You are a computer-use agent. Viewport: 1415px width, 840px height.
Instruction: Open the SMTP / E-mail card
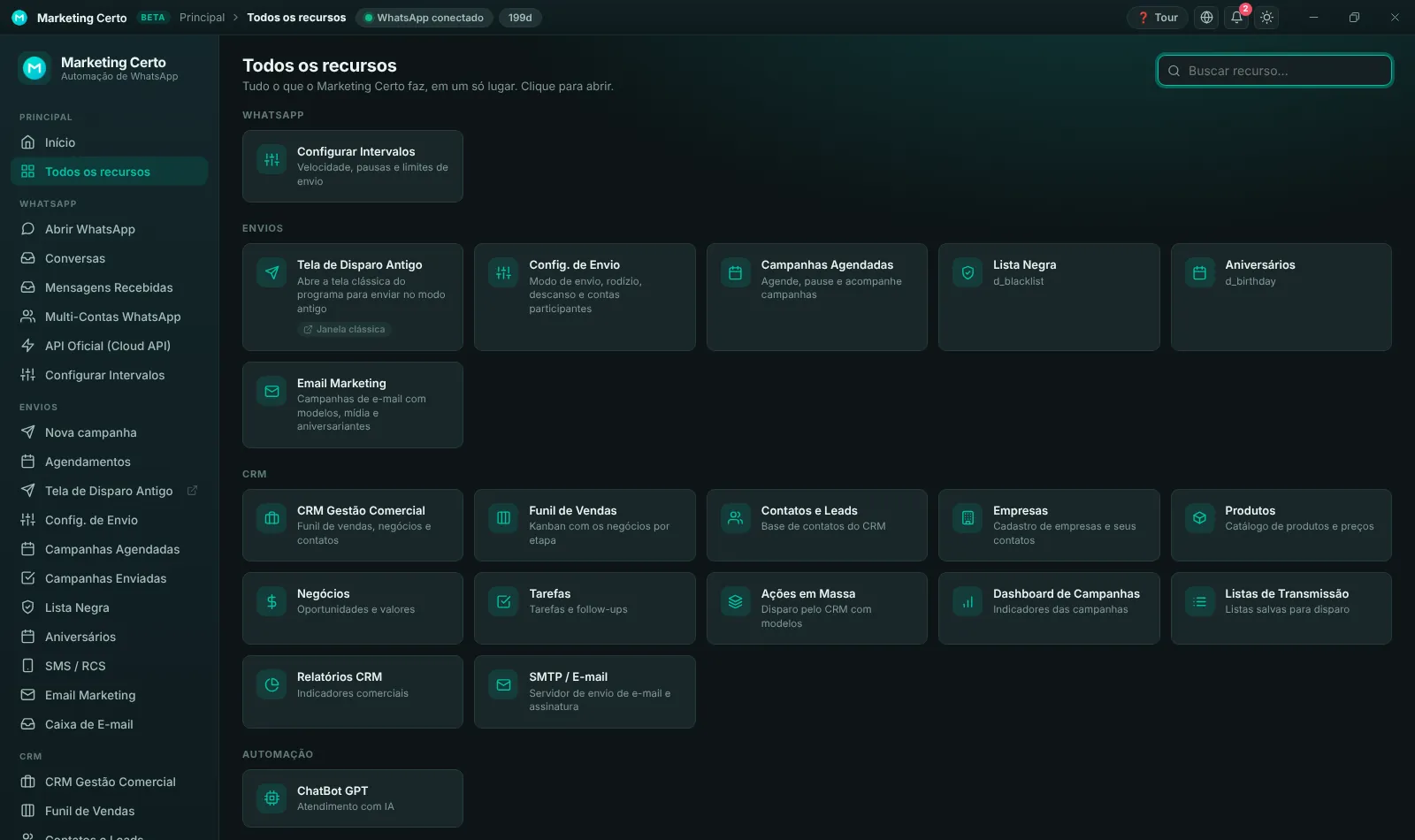585,691
